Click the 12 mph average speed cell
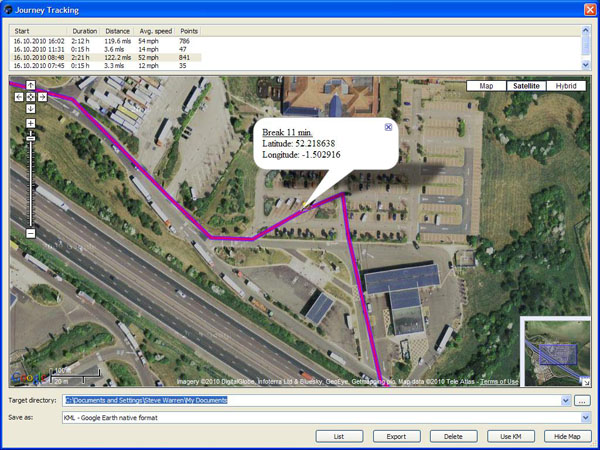The image size is (600, 450). point(148,66)
